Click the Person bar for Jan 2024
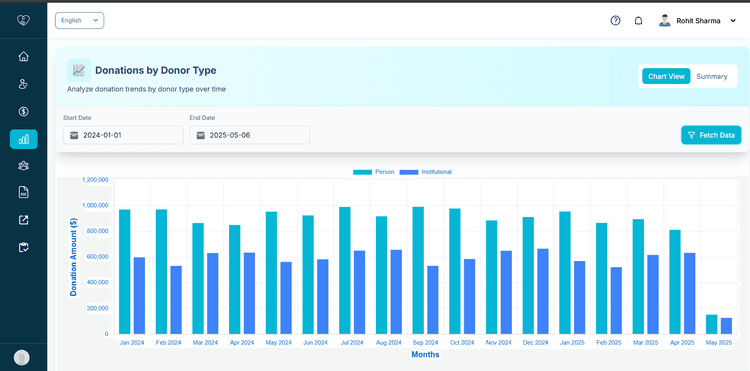 click(x=124, y=272)
